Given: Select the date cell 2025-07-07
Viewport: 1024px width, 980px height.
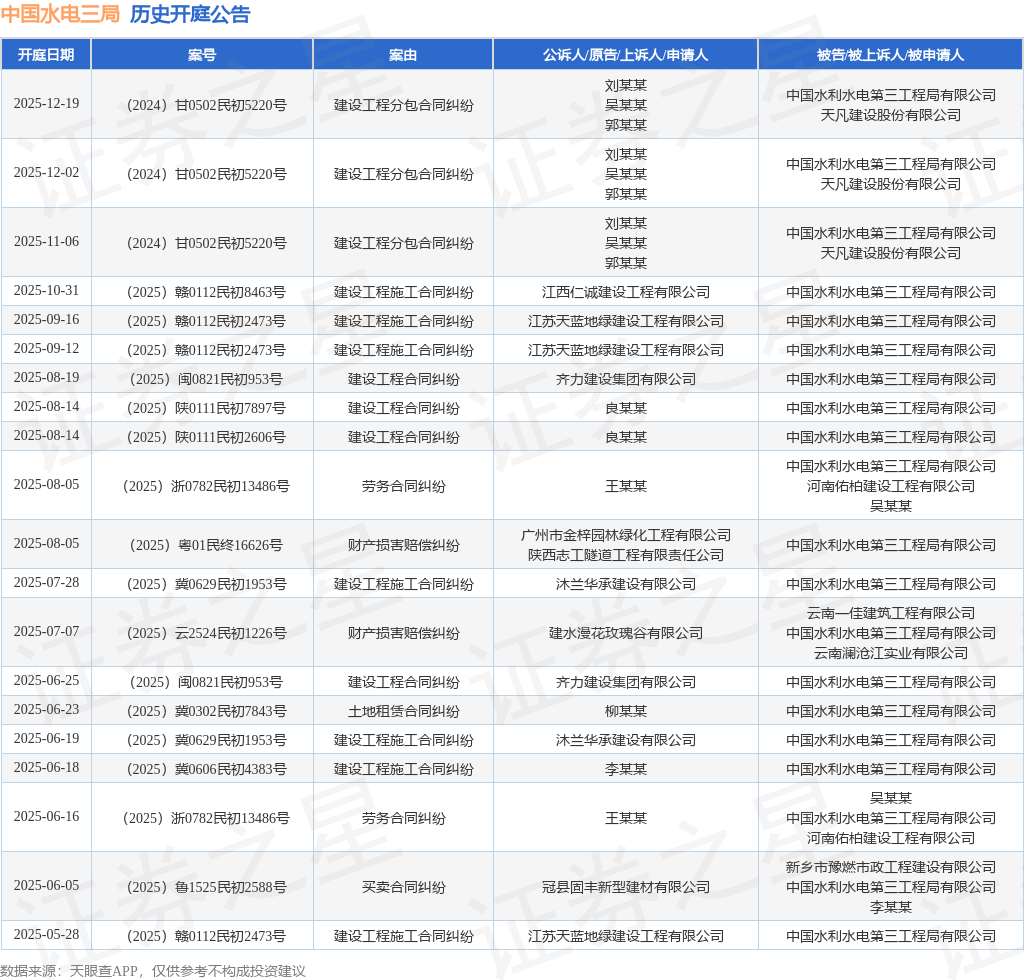Looking at the screenshot, I should tap(46, 632).
